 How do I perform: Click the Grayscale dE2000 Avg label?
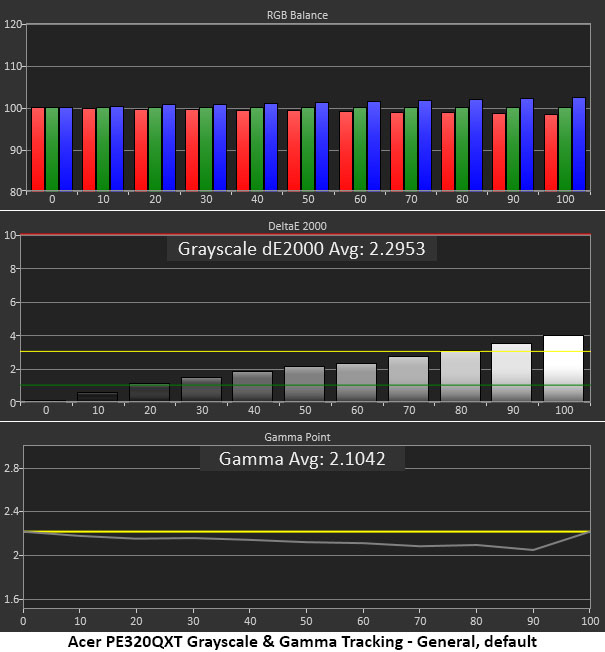coord(301,249)
